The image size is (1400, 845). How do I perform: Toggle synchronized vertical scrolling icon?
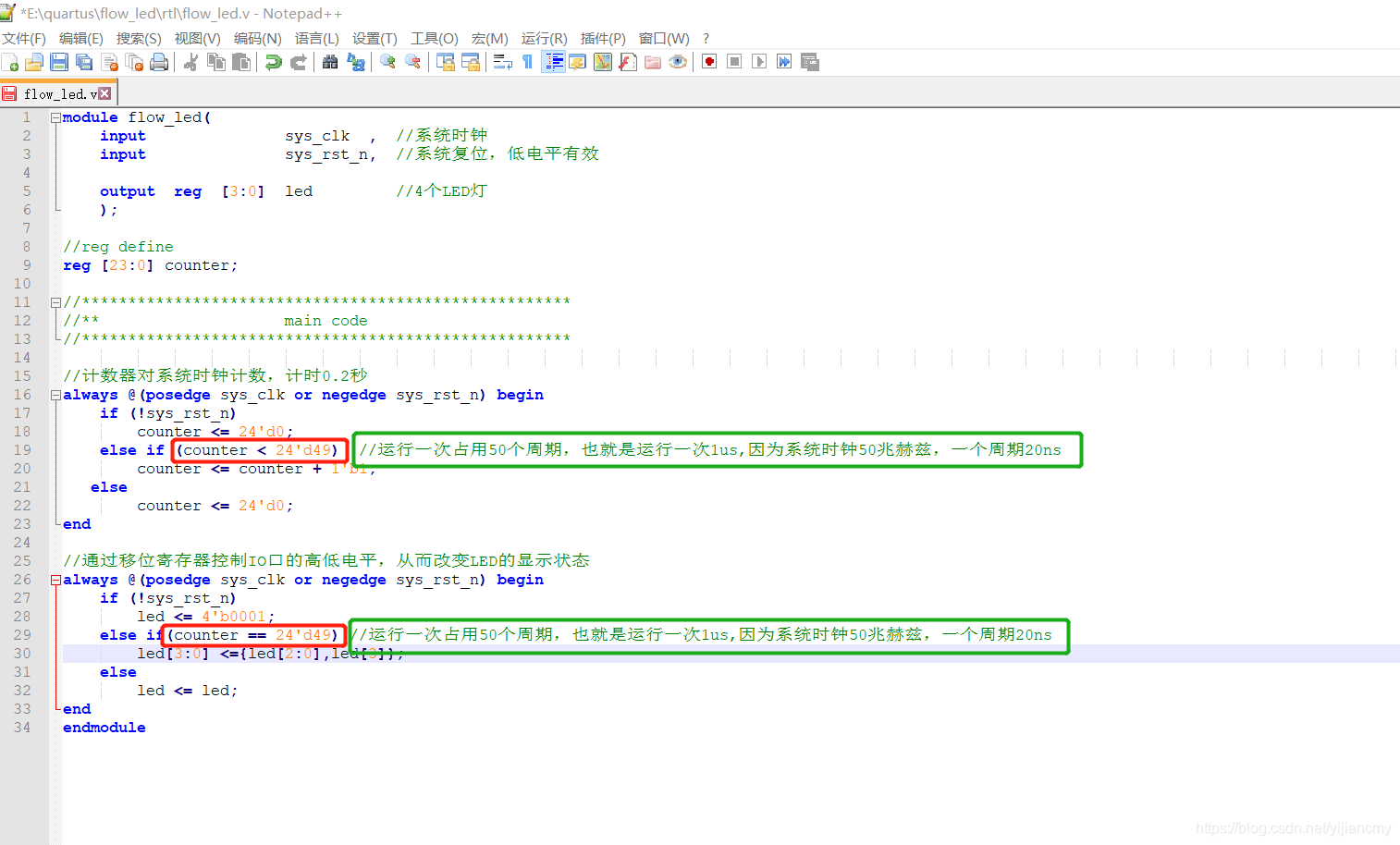(x=446, y=62)
